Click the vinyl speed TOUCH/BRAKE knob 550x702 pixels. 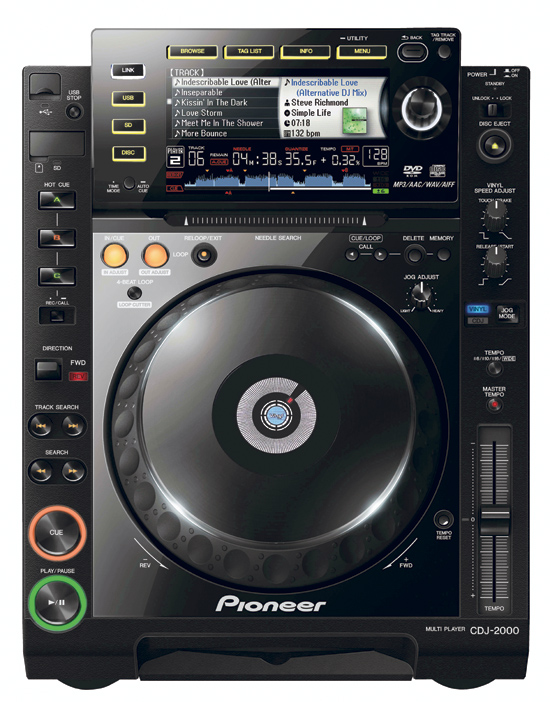coord(495,215)
